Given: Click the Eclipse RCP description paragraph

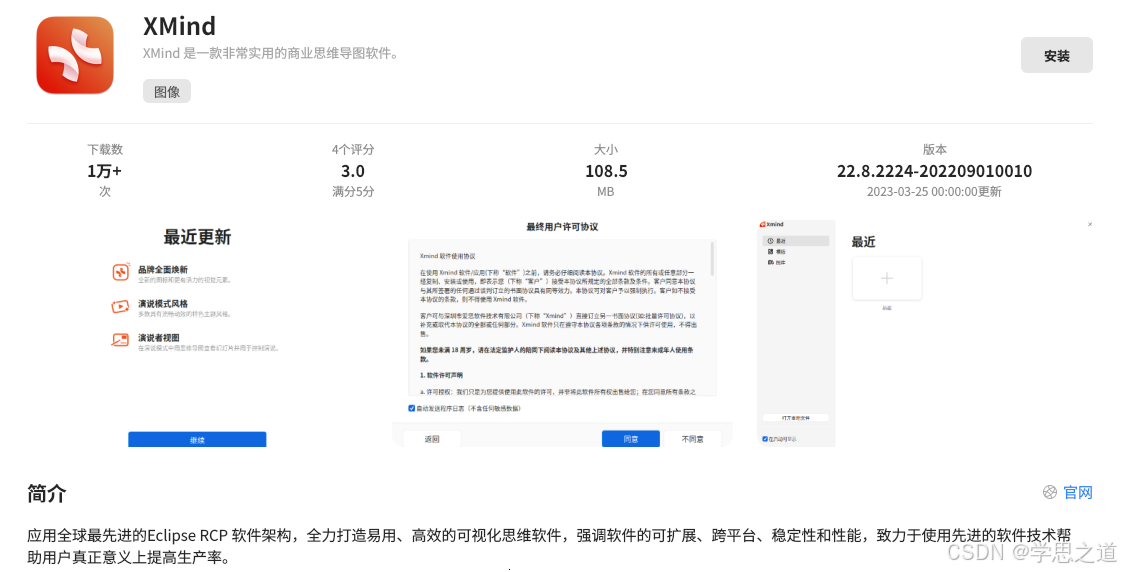Looking at the screenshot, I should click(549, 546).
